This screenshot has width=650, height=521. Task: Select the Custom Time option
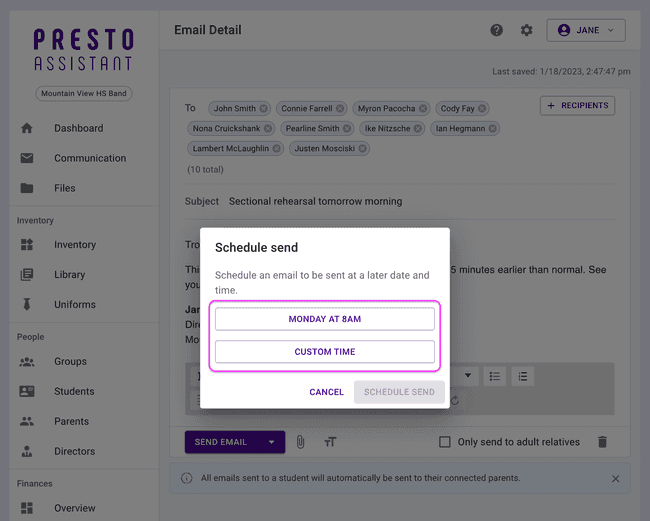pos(325,352)
